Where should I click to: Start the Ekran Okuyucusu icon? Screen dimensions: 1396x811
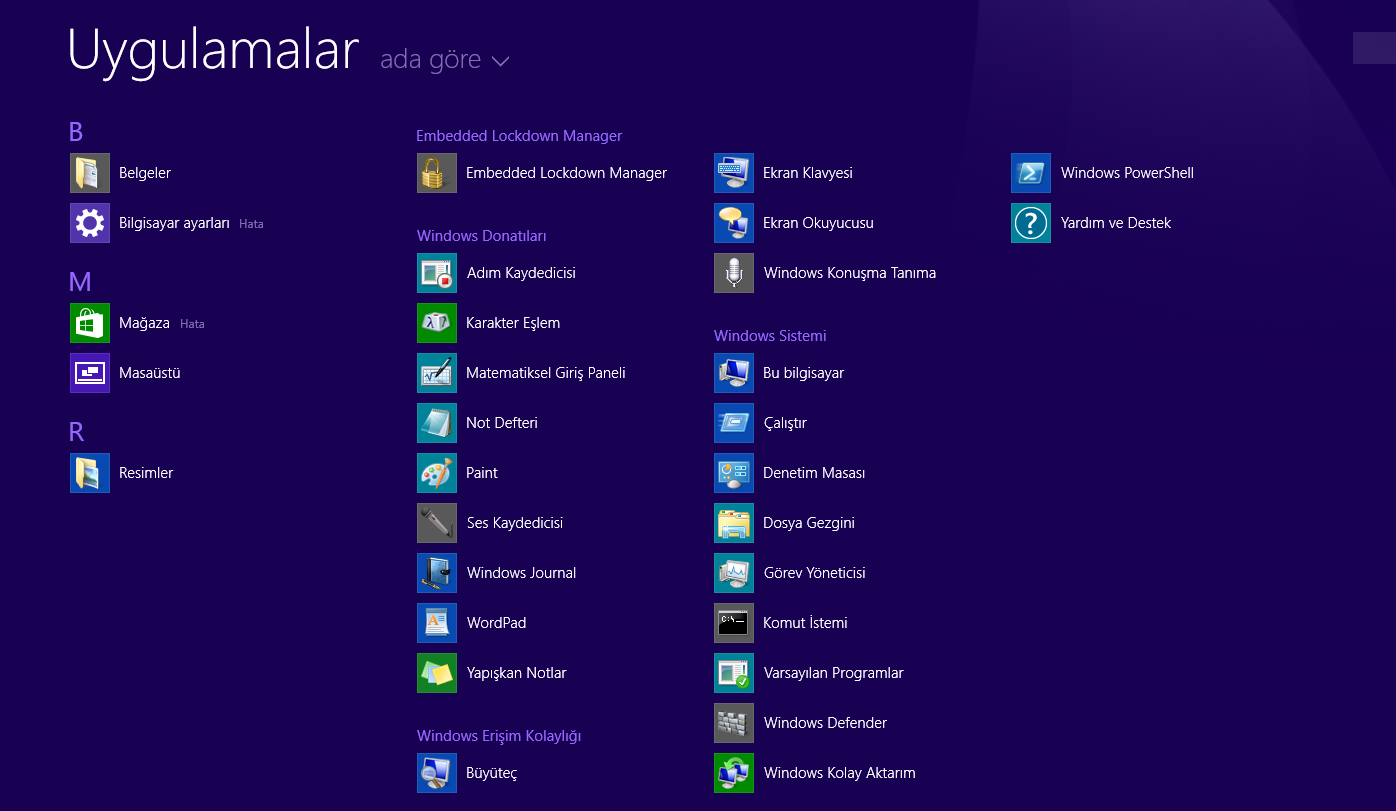734,223
